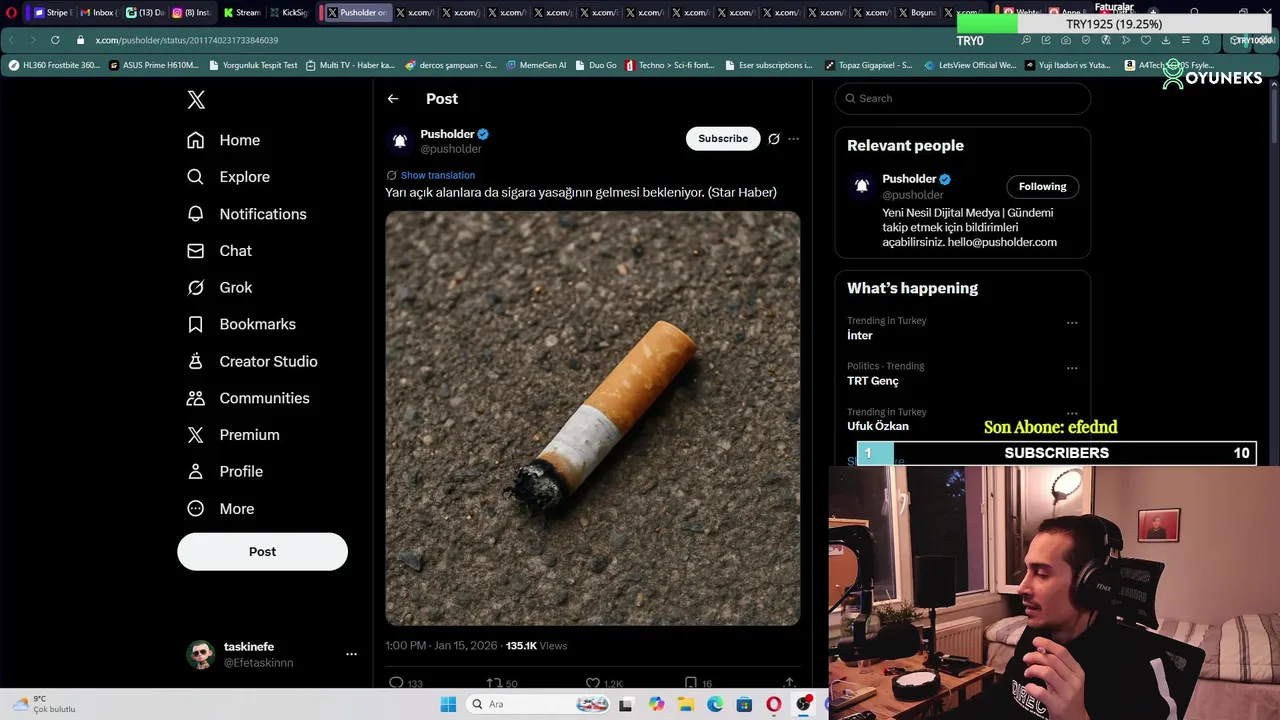
Task: Click the X logo in the sidebar
Action: (x=196, y=100)
